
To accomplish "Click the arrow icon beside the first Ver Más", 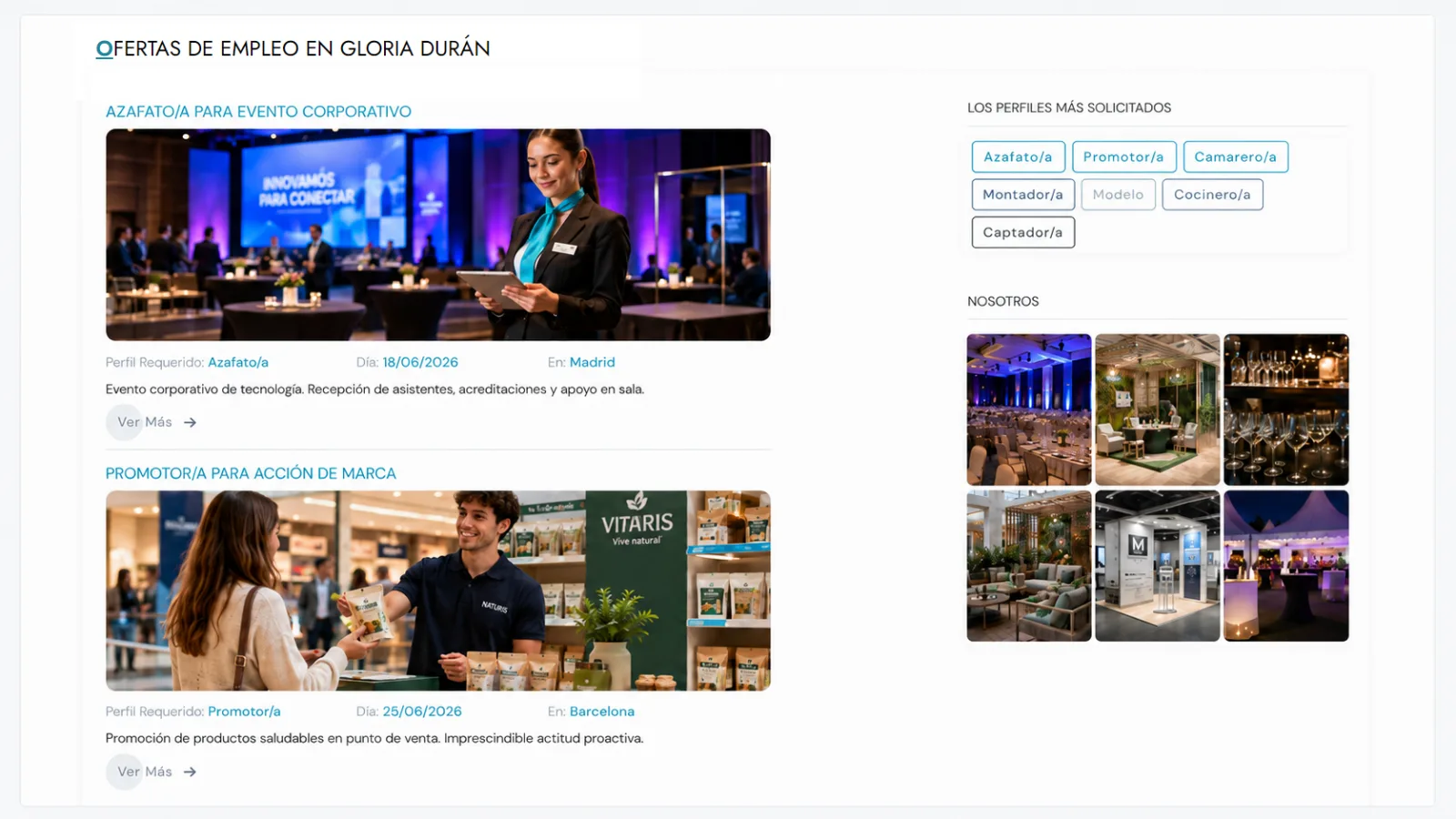I will point(190,422).
